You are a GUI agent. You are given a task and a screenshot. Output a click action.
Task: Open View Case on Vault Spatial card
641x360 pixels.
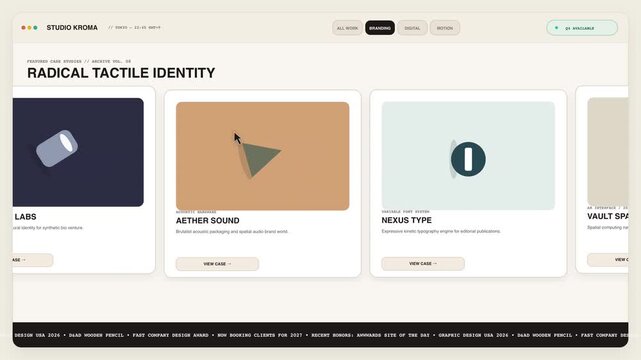pyautogui.click(x=607, y=260)
